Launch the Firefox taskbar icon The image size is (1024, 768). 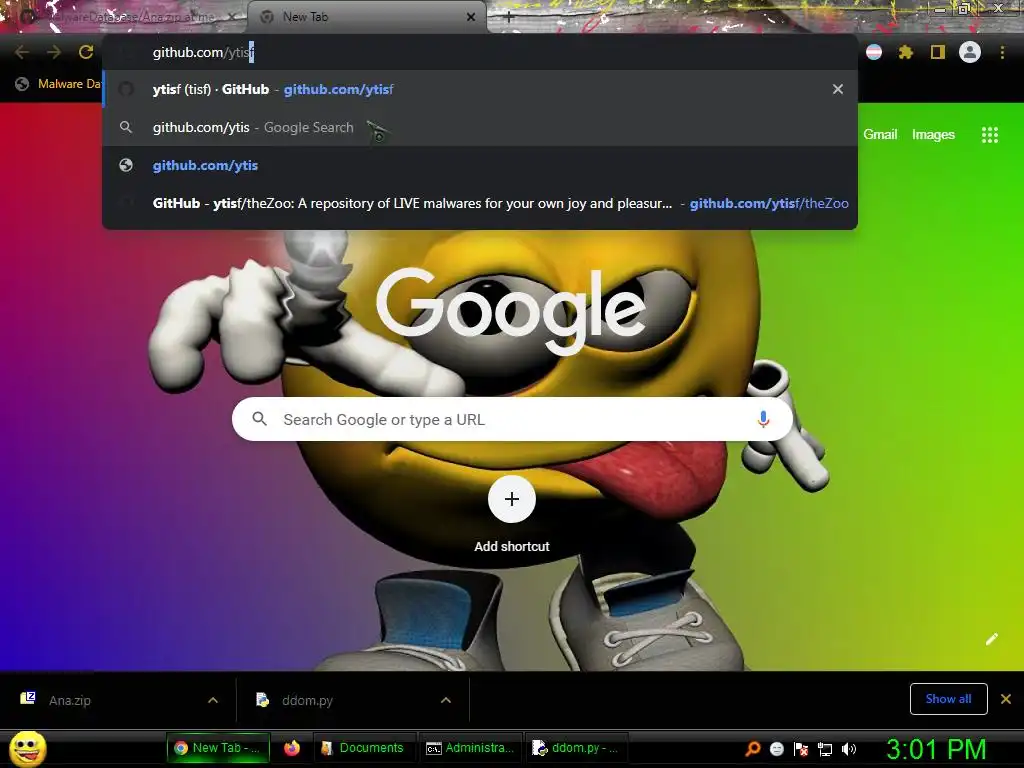(292, 748)
